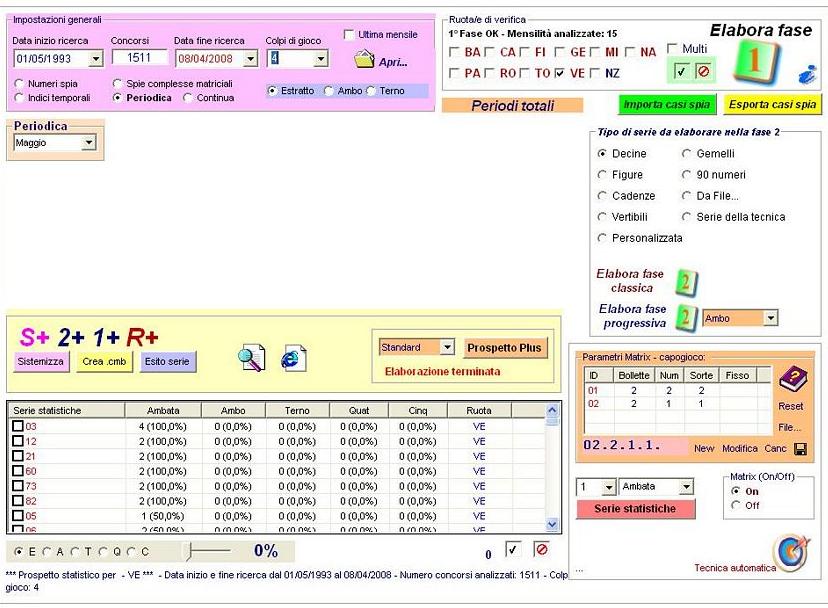Click the Sistemizza button
The height and width of the screenshot is (608, 828).
click(x=40, y=361)
